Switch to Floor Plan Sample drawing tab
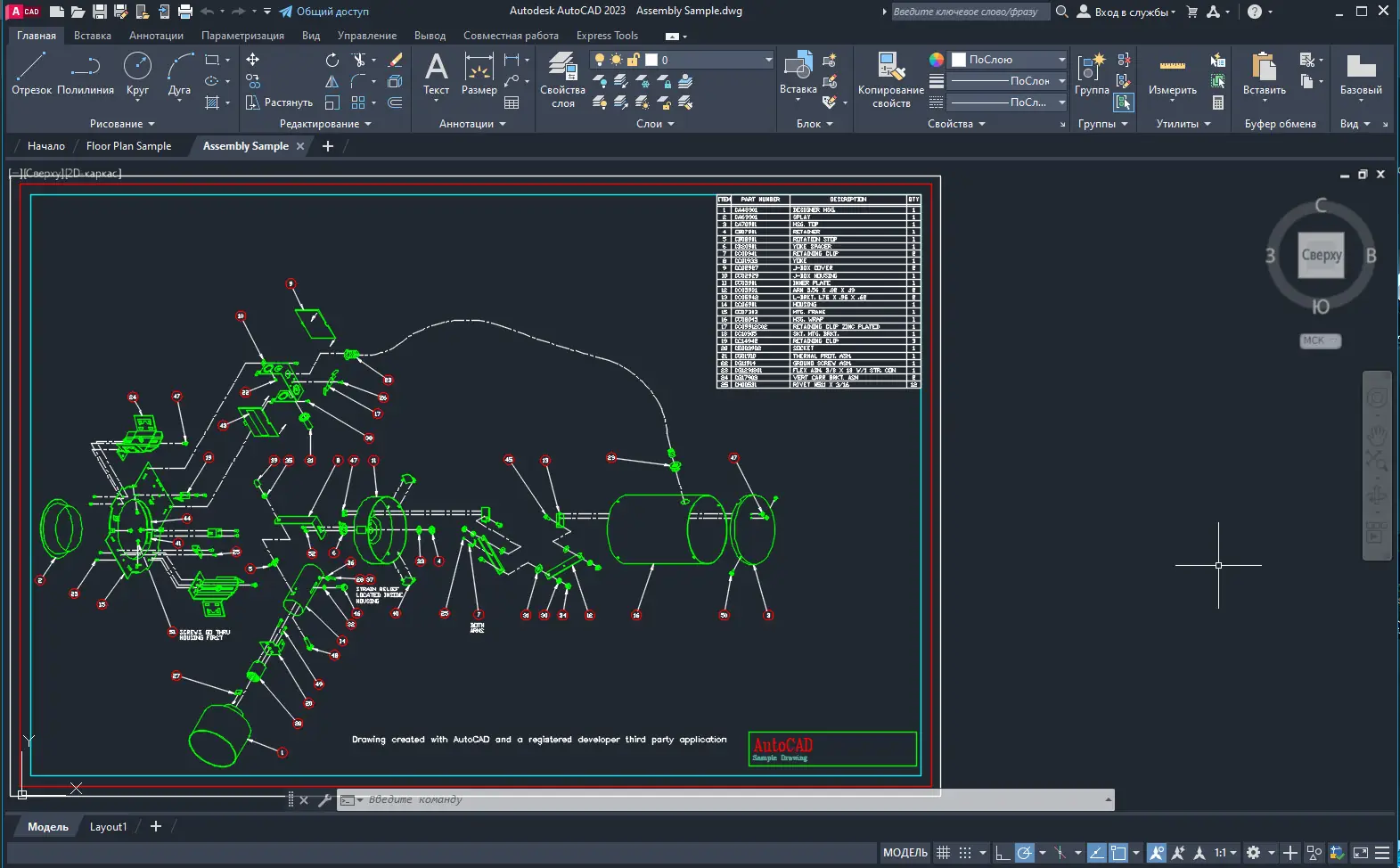 128,146
